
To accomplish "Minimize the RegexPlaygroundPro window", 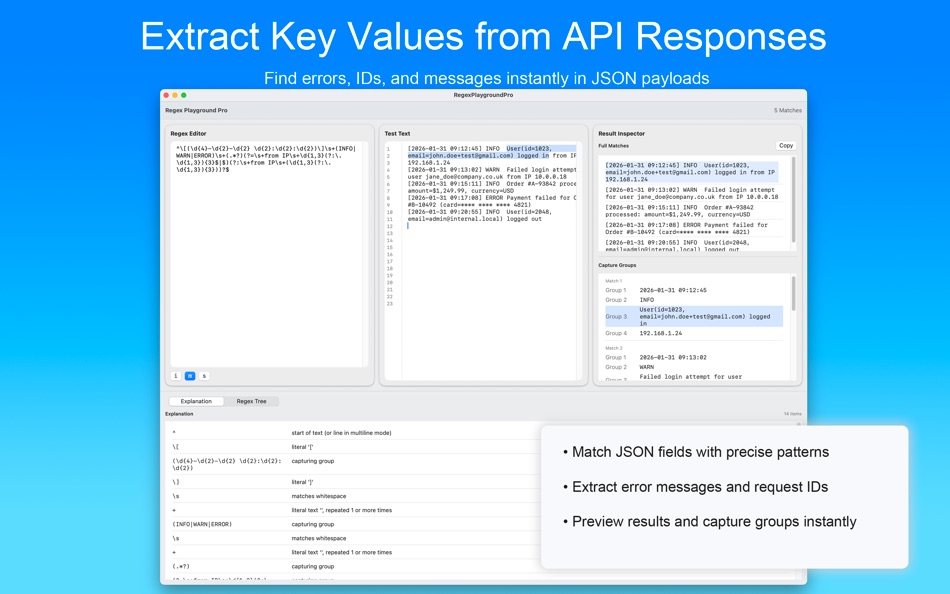I will [175, 95].
